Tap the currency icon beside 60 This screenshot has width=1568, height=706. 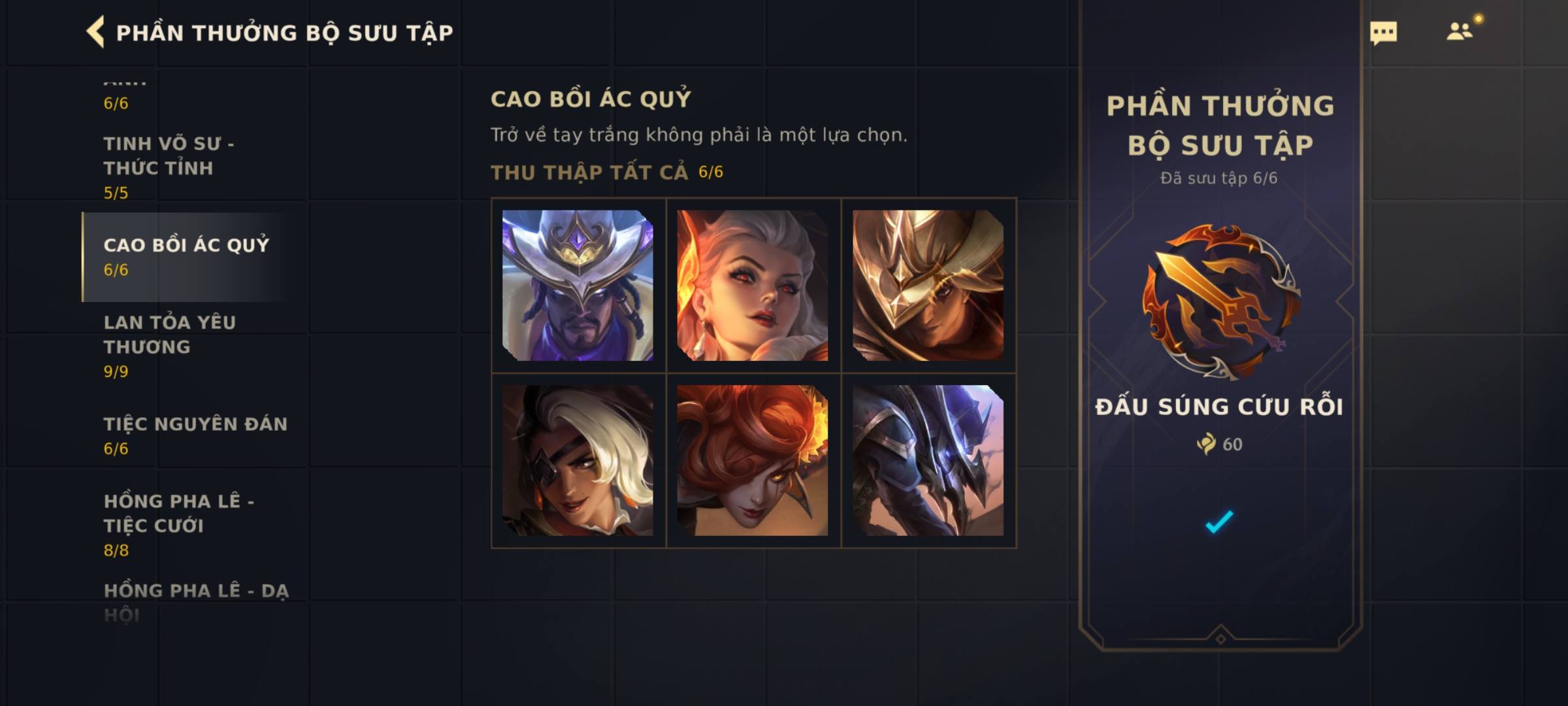(1206, 445)
